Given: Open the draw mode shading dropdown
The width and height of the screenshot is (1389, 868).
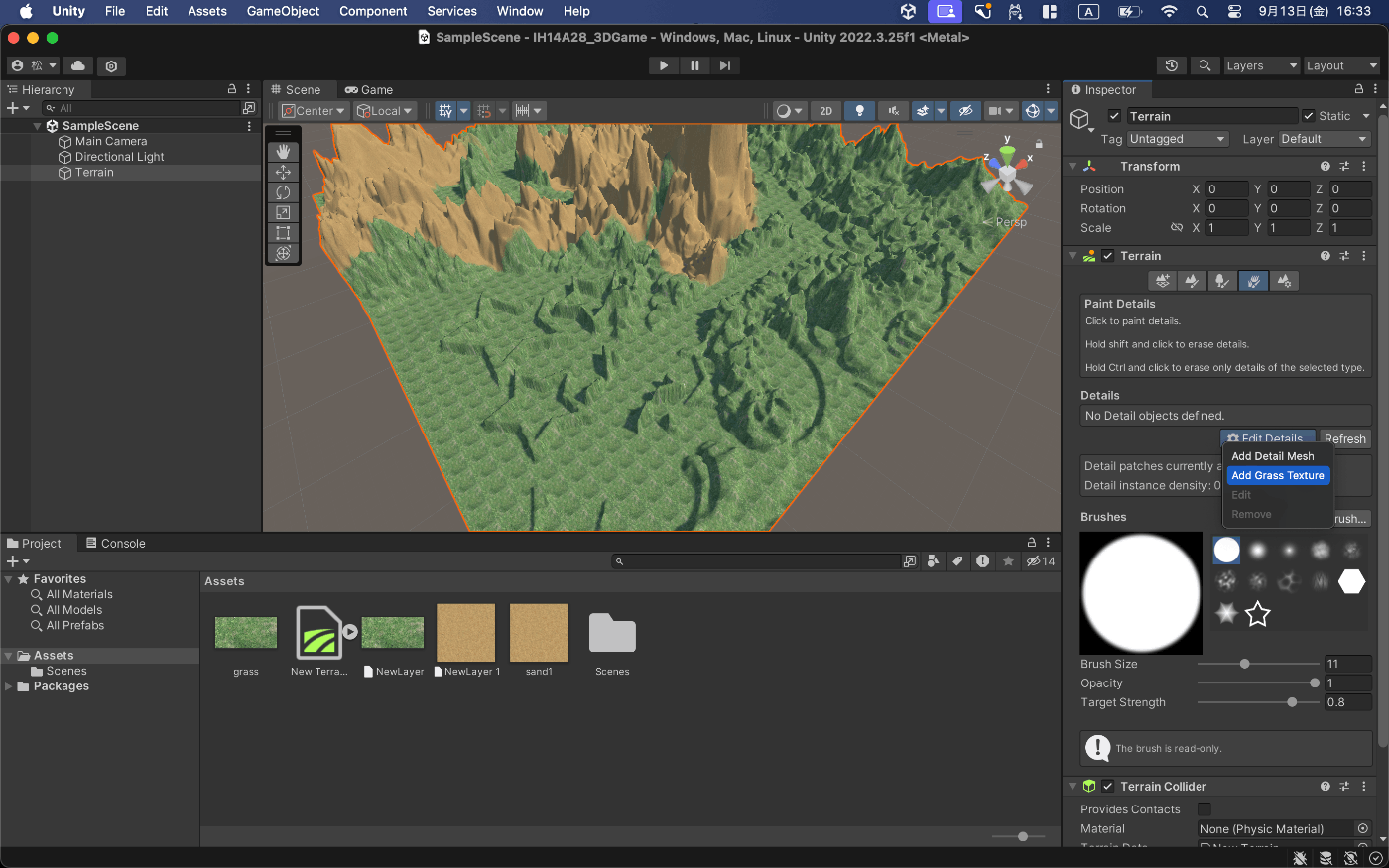Looking at the screenshot, I should point(790,111).
